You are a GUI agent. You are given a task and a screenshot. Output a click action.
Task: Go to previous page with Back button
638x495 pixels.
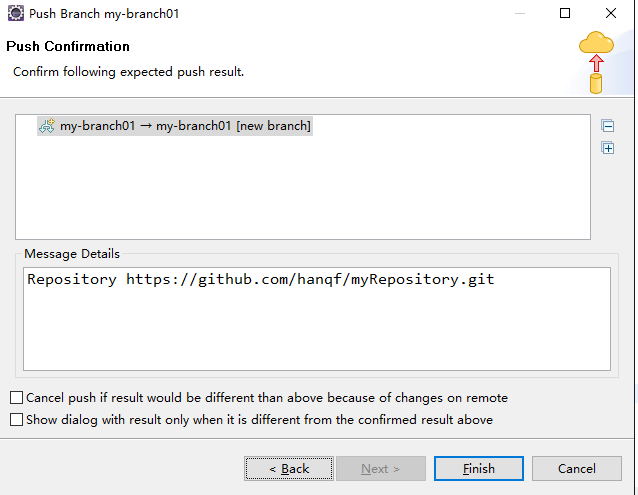tap(289, 469)
